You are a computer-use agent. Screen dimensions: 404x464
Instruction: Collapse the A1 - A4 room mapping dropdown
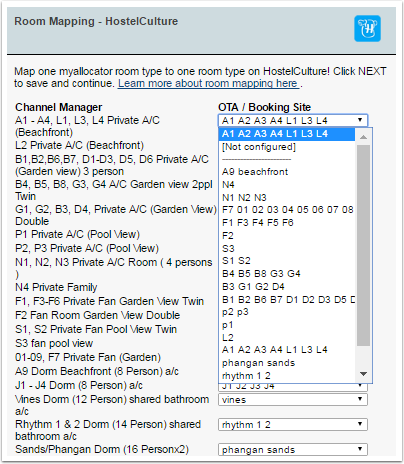click(x=293, y=120)
